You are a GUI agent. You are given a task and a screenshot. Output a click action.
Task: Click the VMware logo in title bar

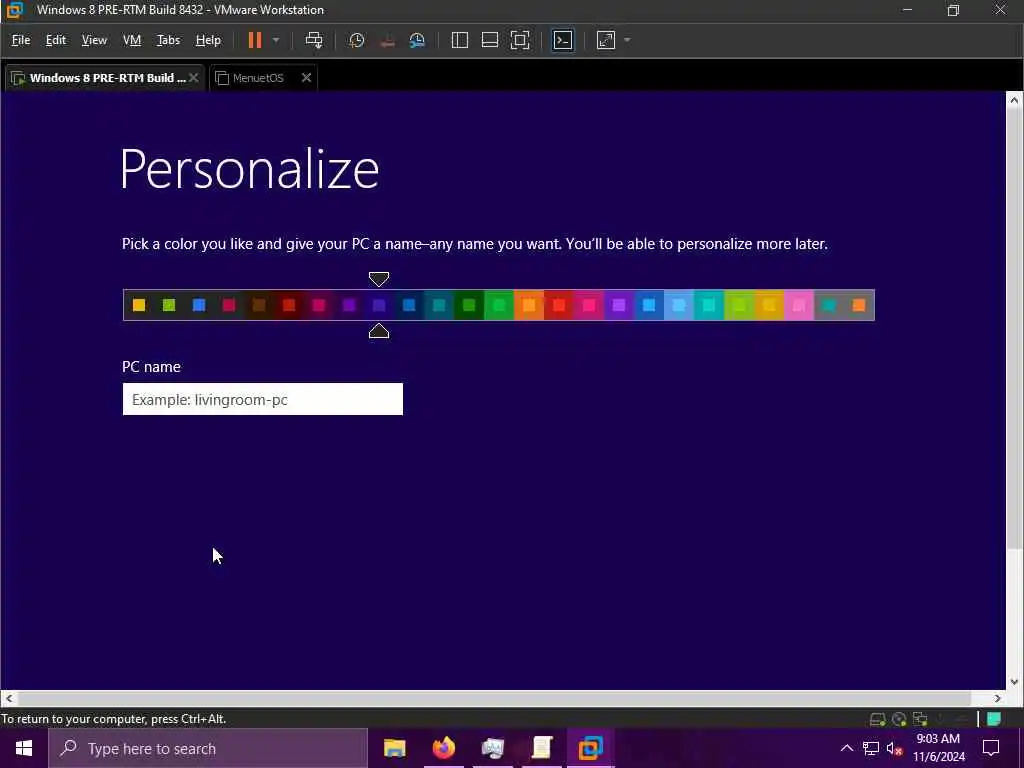point(14,10)
